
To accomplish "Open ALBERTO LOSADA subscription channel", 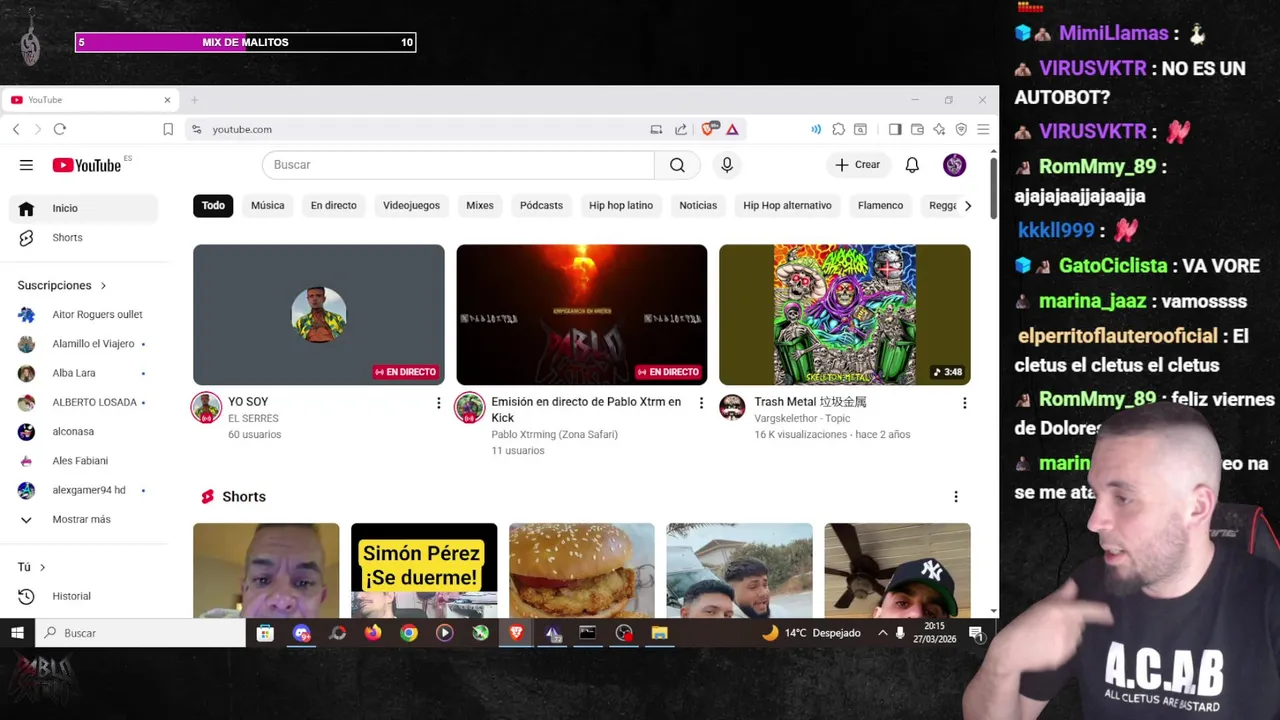I will click(84, 402).
